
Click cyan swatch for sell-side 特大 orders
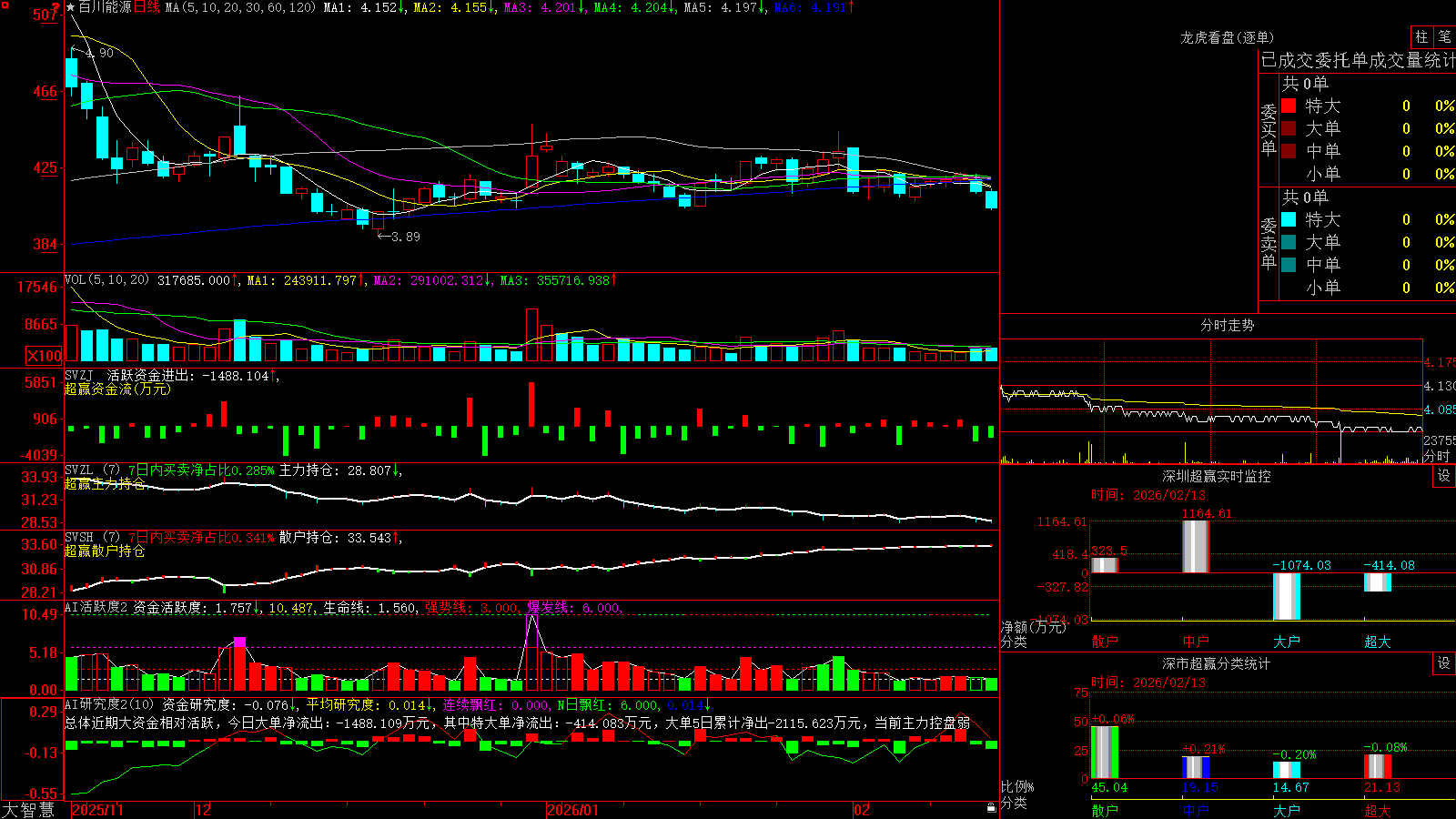[x=1289, y=219]
